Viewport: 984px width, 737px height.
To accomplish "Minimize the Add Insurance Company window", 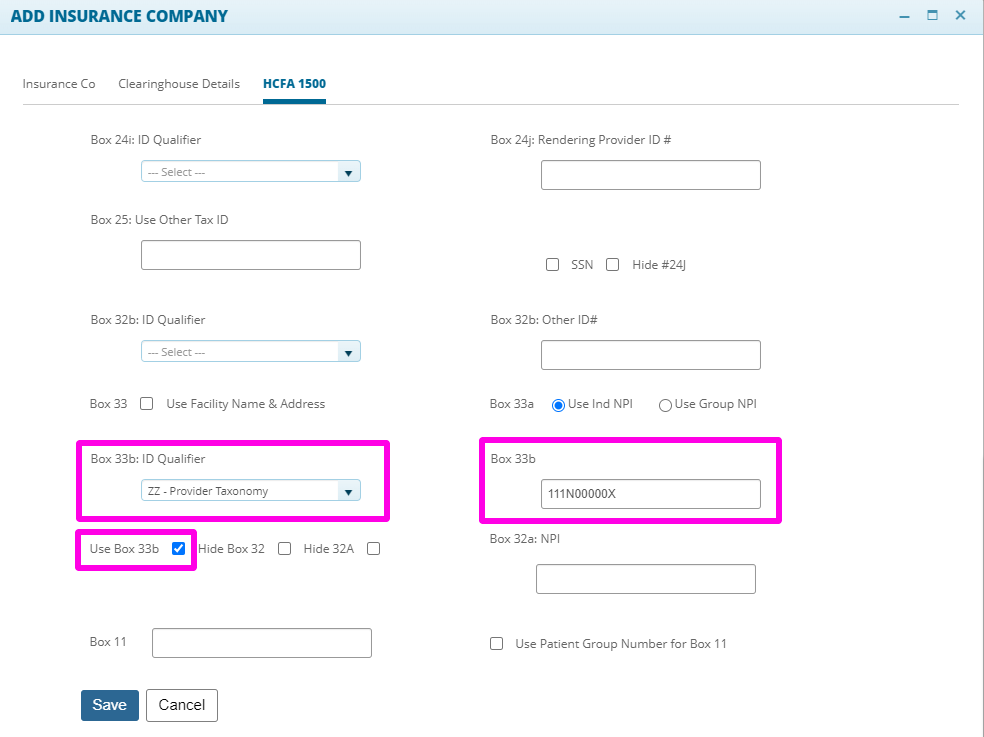I will coord(903,16).
